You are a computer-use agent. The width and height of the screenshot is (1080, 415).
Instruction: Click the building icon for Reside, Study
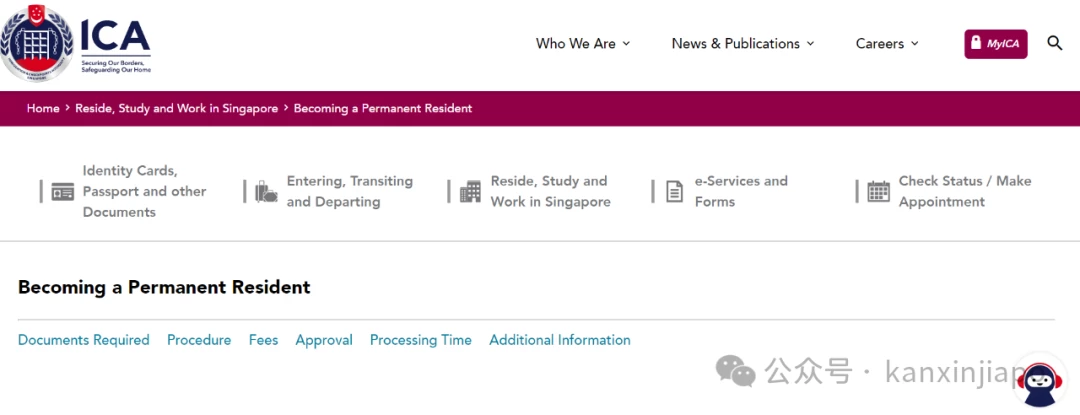(x=470, y=191)
